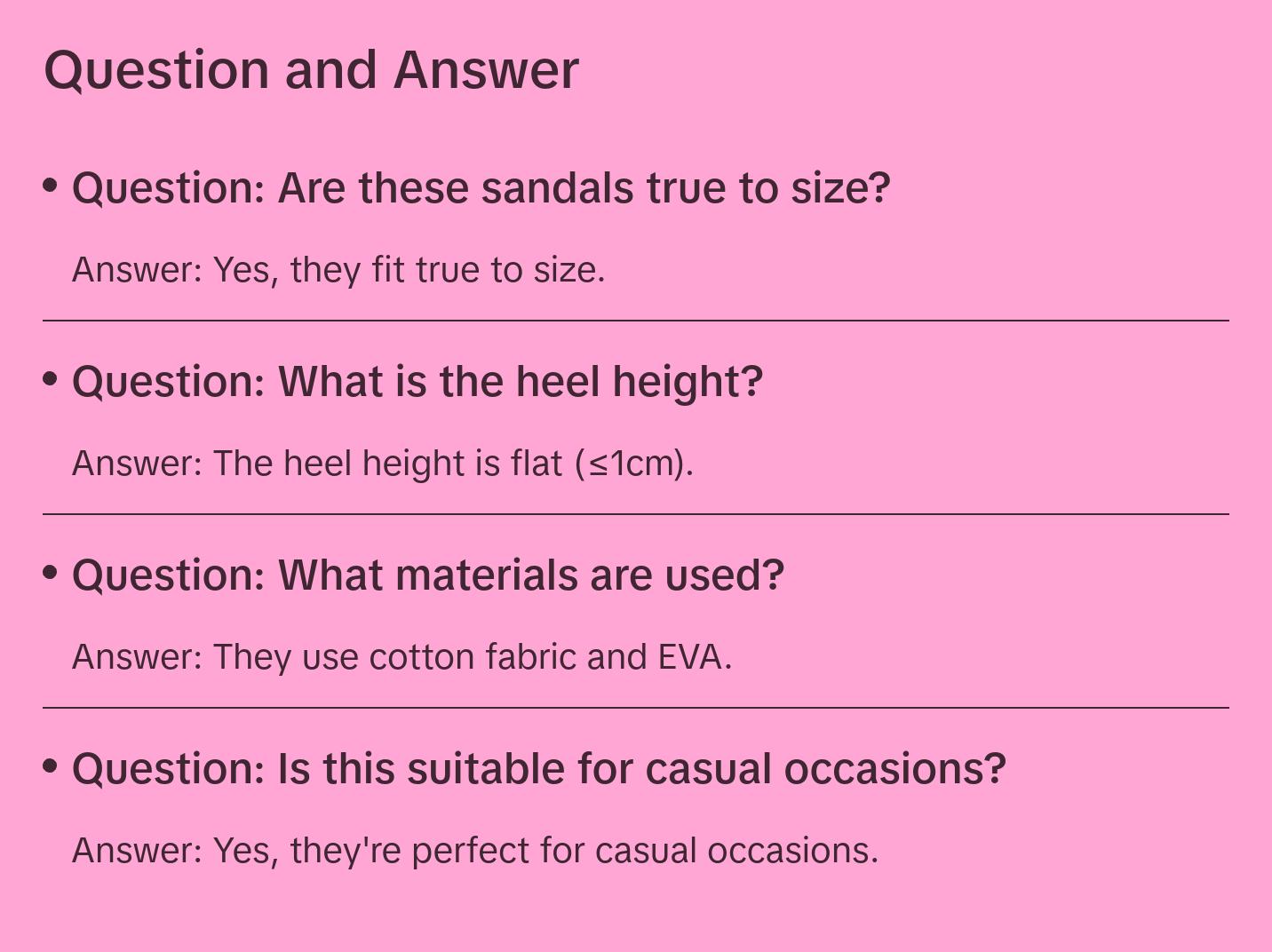Click the word "perfect" in the last answer
1272x952 pixels.
469,851
